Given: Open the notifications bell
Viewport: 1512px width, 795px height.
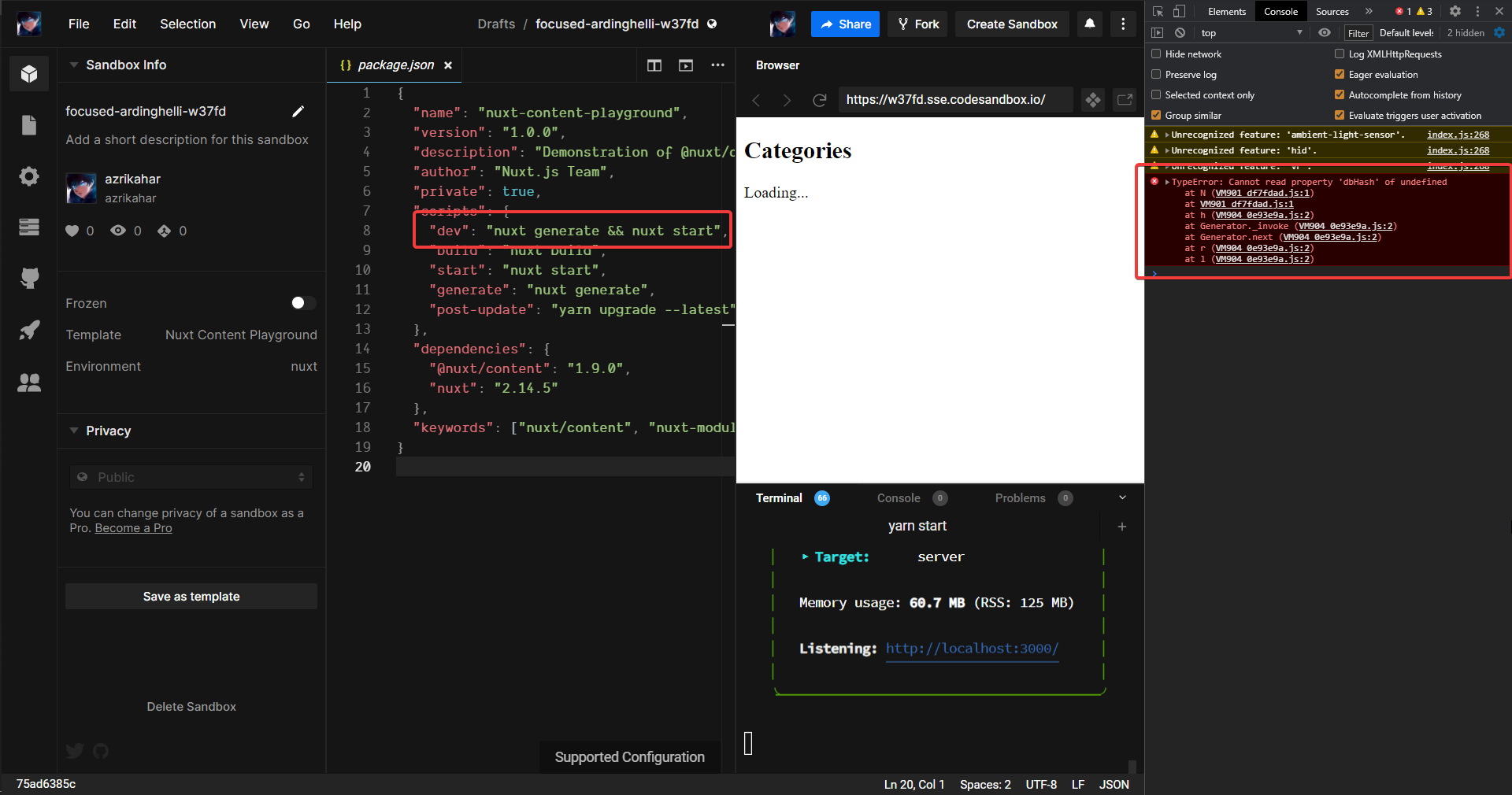Looking at the screenshot, I should pyautogui.click(x=1089, y=24).
